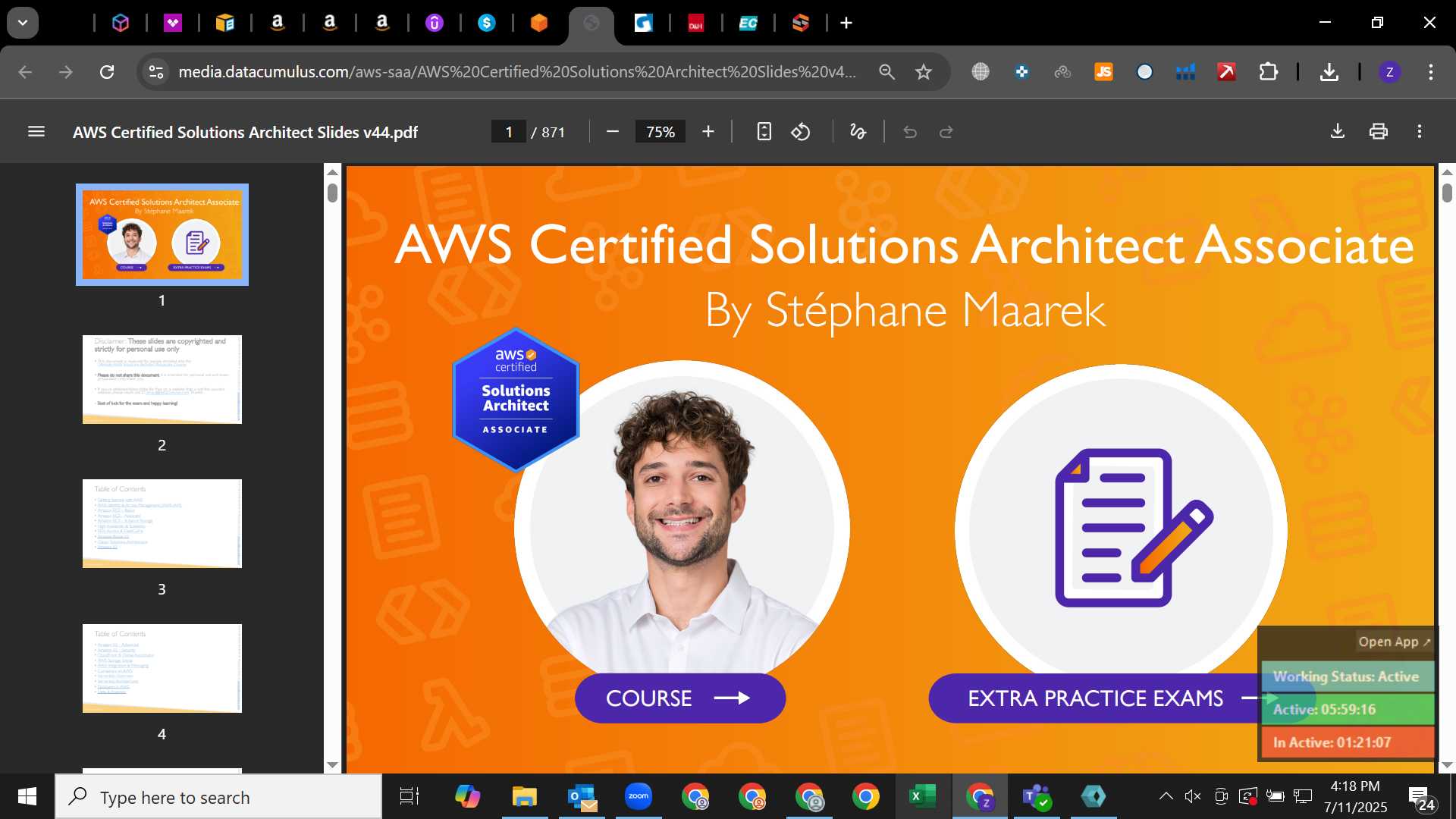This screenshot has height=819, width=1456.
Task: Toggle the muted volume icon
Action: point(1193,796)
